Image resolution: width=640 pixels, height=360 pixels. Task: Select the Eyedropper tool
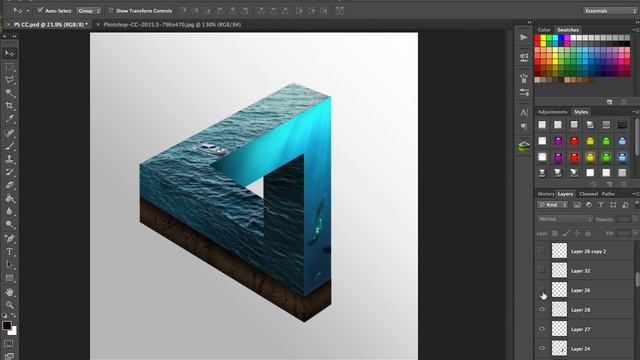pos(9,119)
